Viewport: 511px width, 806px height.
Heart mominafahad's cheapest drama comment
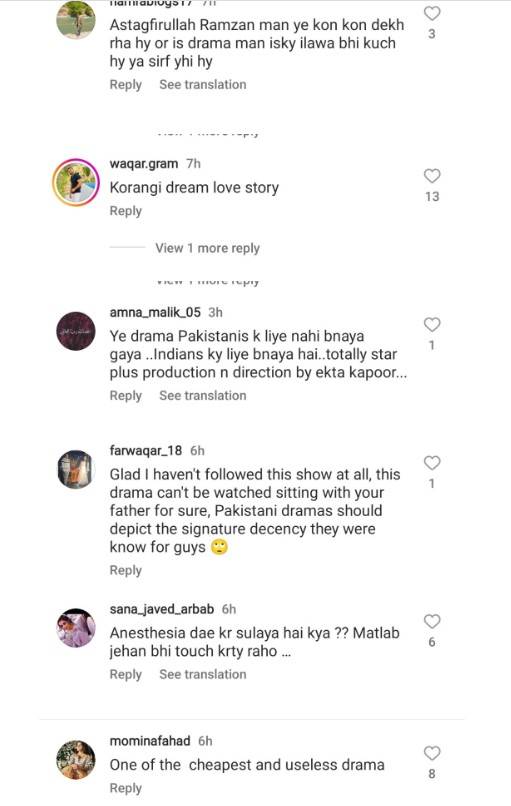(432, 753)
